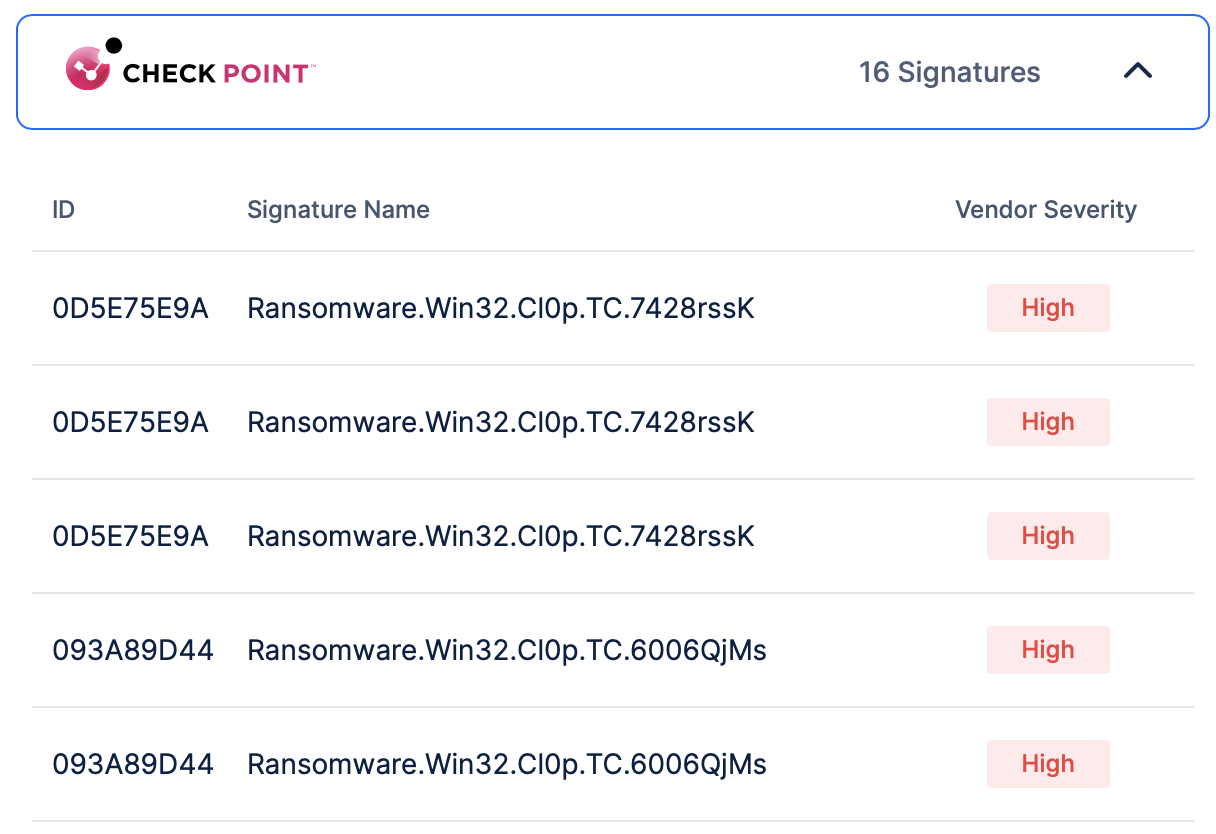
Task: Open third row's Ransomware.Win32.Cl0p.TC.7428rssK signature name
Action: 500,536
